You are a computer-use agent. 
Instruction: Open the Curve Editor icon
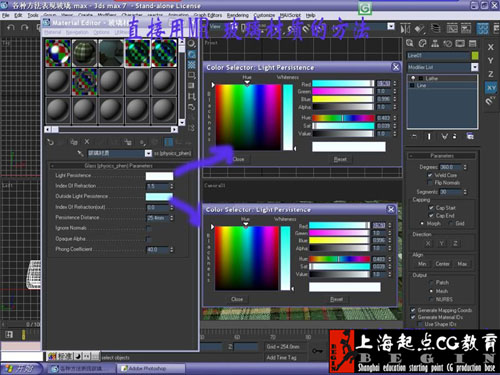452,29
